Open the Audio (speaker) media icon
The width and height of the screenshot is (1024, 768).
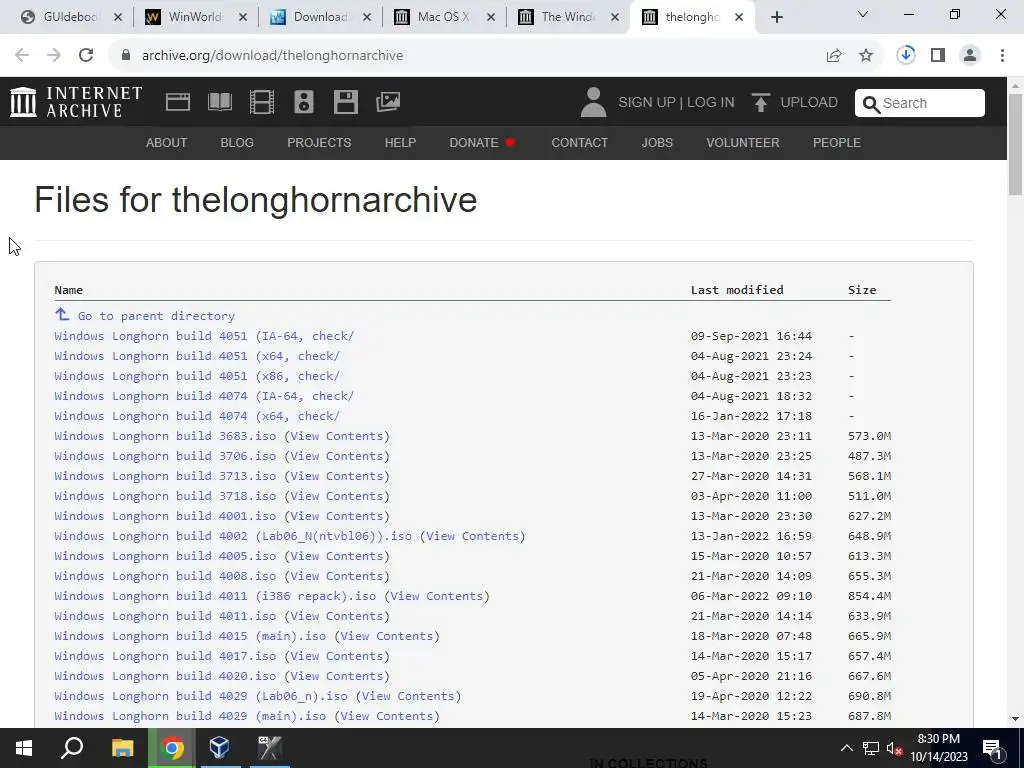(x=304, y=102)
